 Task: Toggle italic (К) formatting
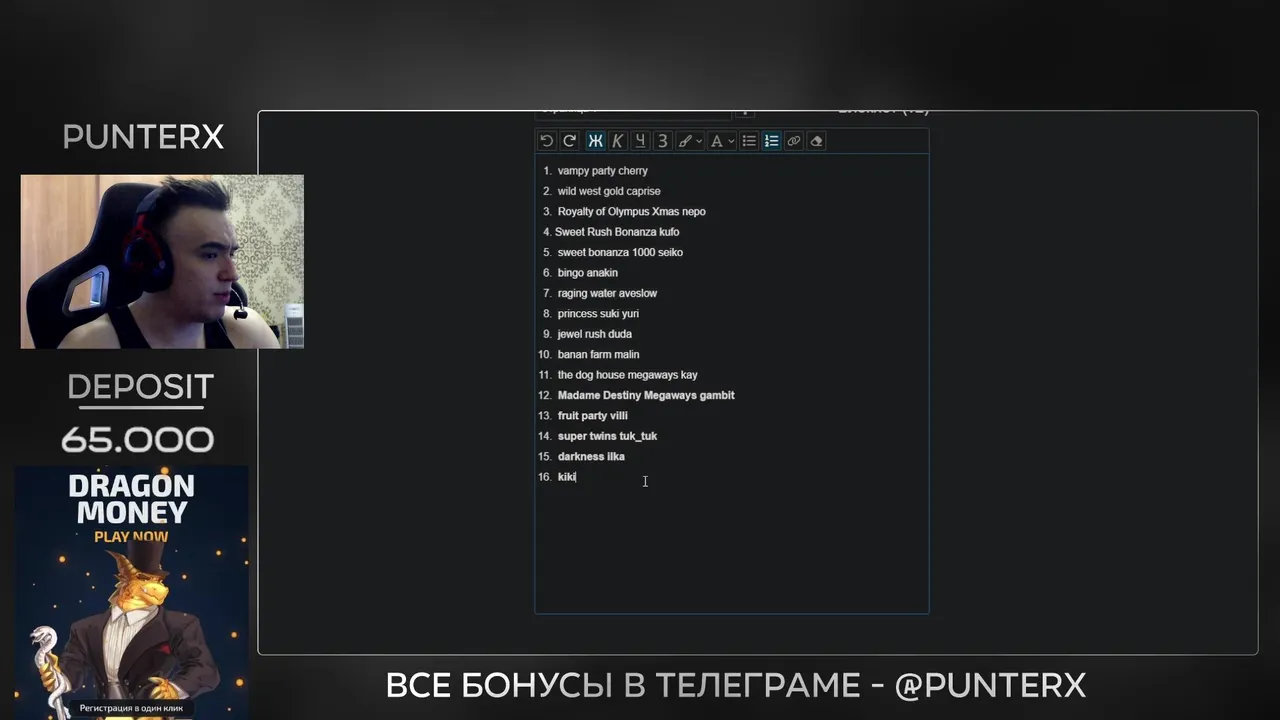[617, 141]
